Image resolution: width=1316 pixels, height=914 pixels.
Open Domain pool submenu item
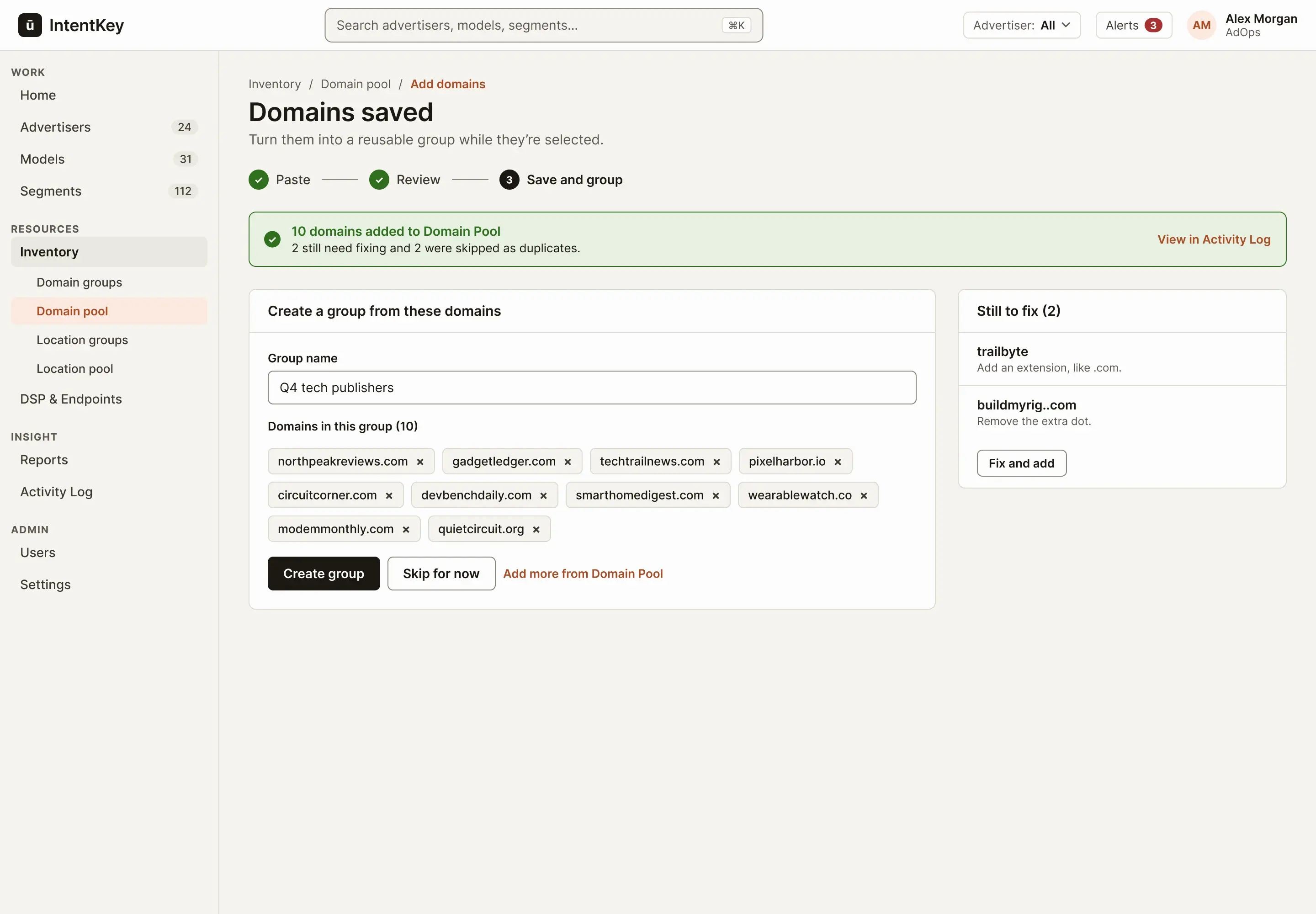(109, 311)
